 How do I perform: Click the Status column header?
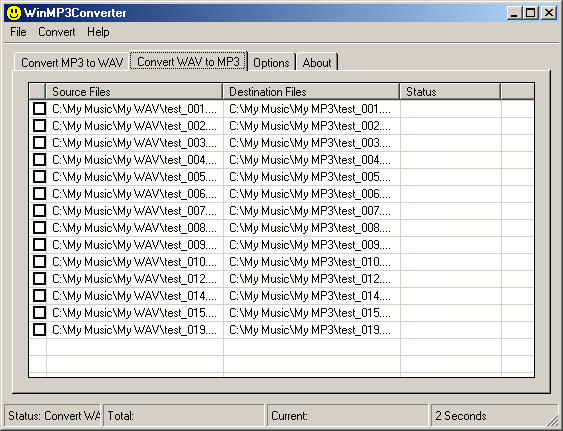tap(450, 92)
